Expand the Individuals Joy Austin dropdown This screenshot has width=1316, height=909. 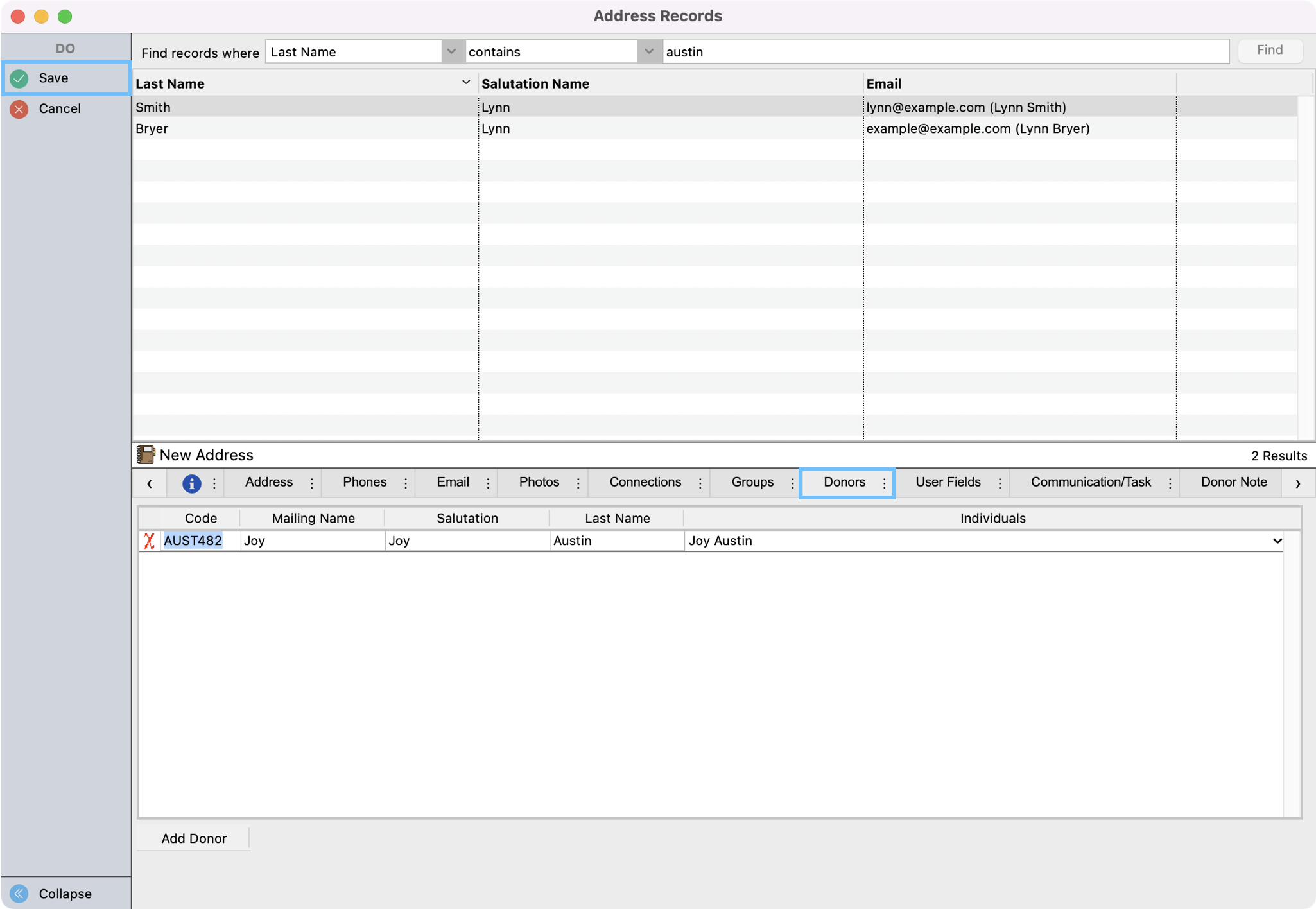(x=1276, y=541)
